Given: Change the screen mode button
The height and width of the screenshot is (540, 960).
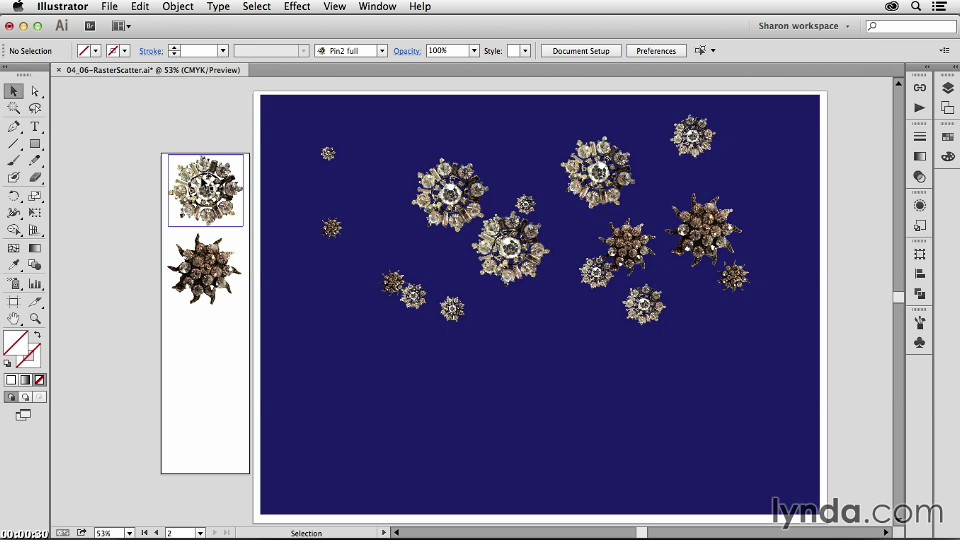Looking at the screenshot, I should coord(23,415).
